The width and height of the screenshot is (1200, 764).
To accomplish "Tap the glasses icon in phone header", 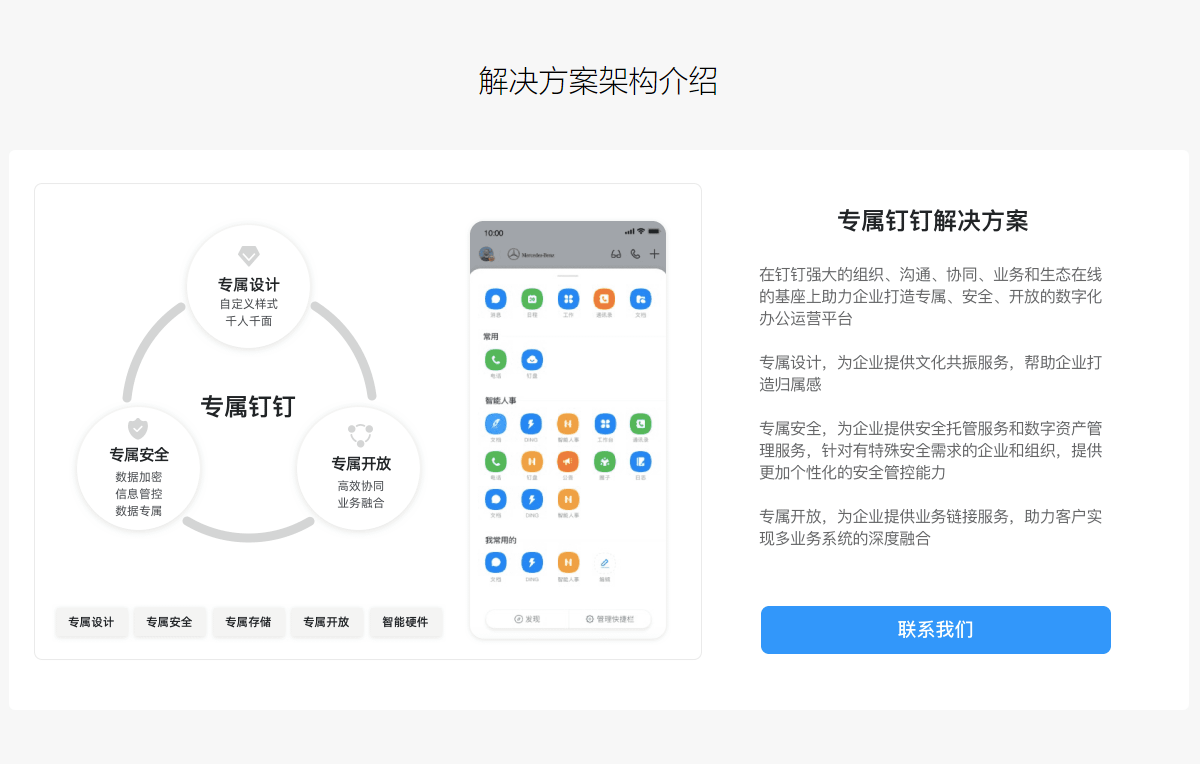I will coord(616,254).
